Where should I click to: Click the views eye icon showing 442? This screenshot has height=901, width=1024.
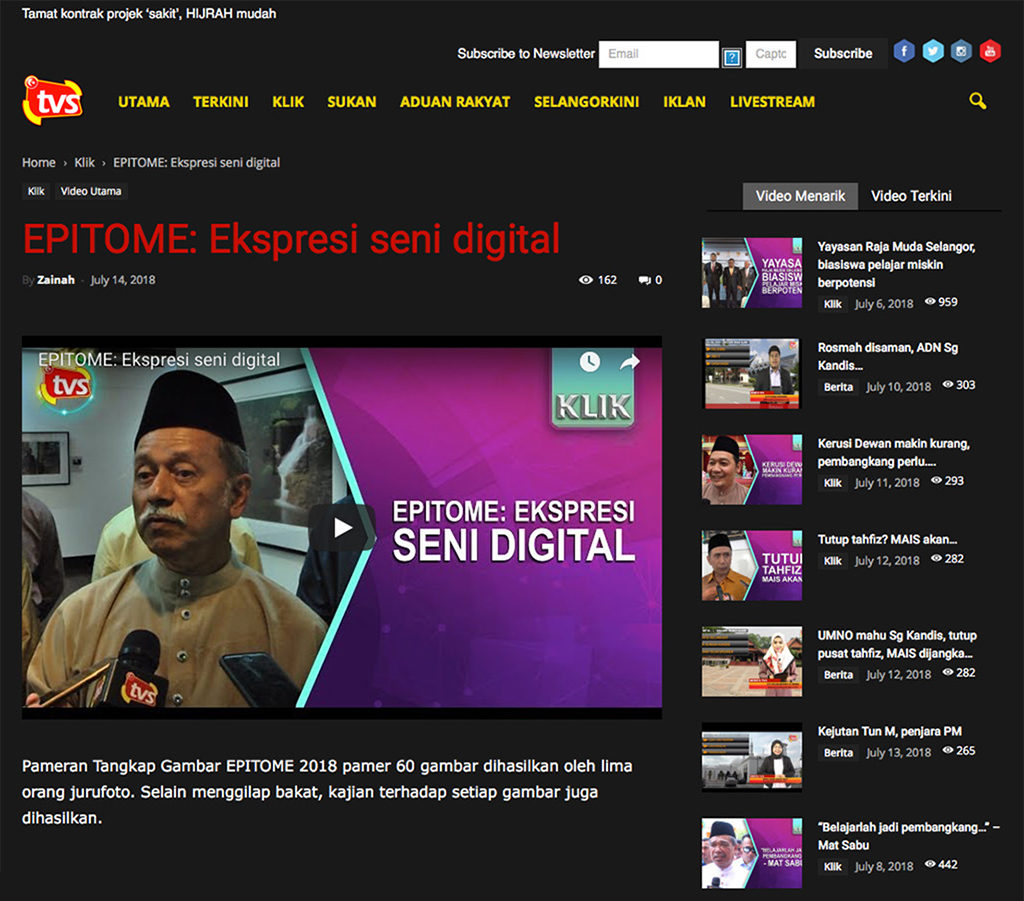[x=930, y=864]
